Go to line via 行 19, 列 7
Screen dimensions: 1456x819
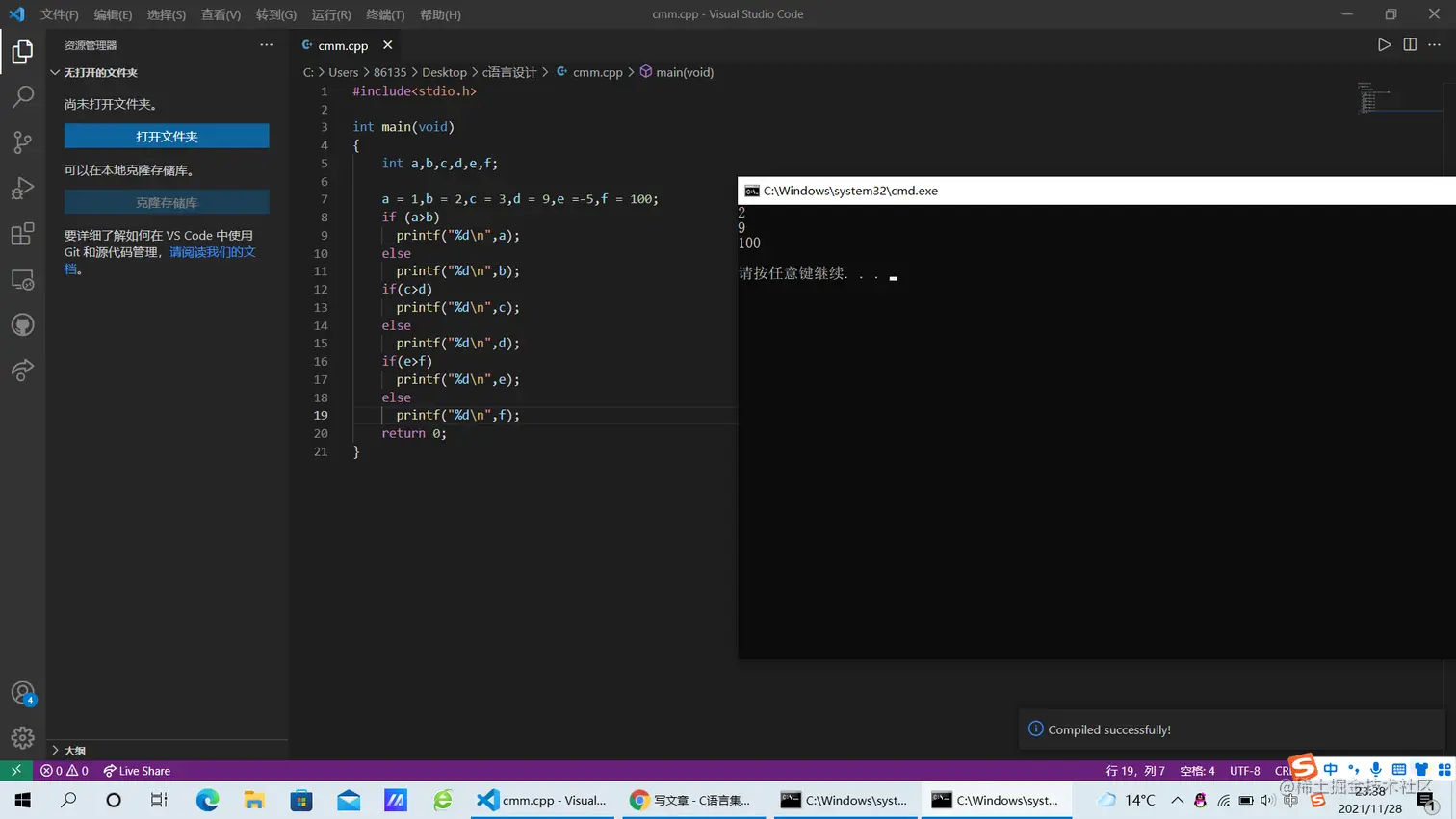point(1135,771)
